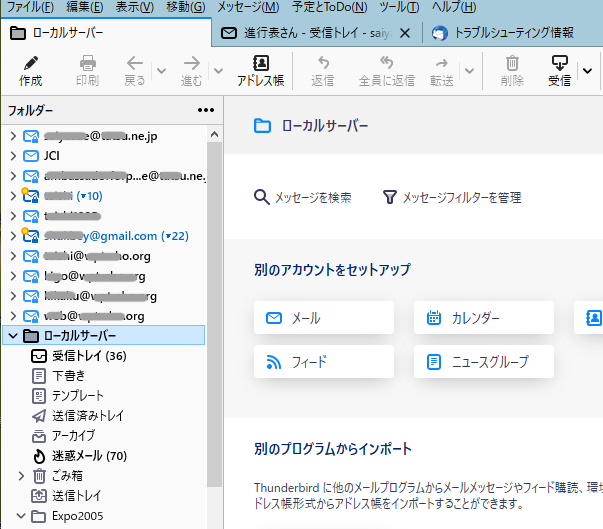603x529 pixels.
Task: Set up a ニュースグループ account
Action: 483,361
